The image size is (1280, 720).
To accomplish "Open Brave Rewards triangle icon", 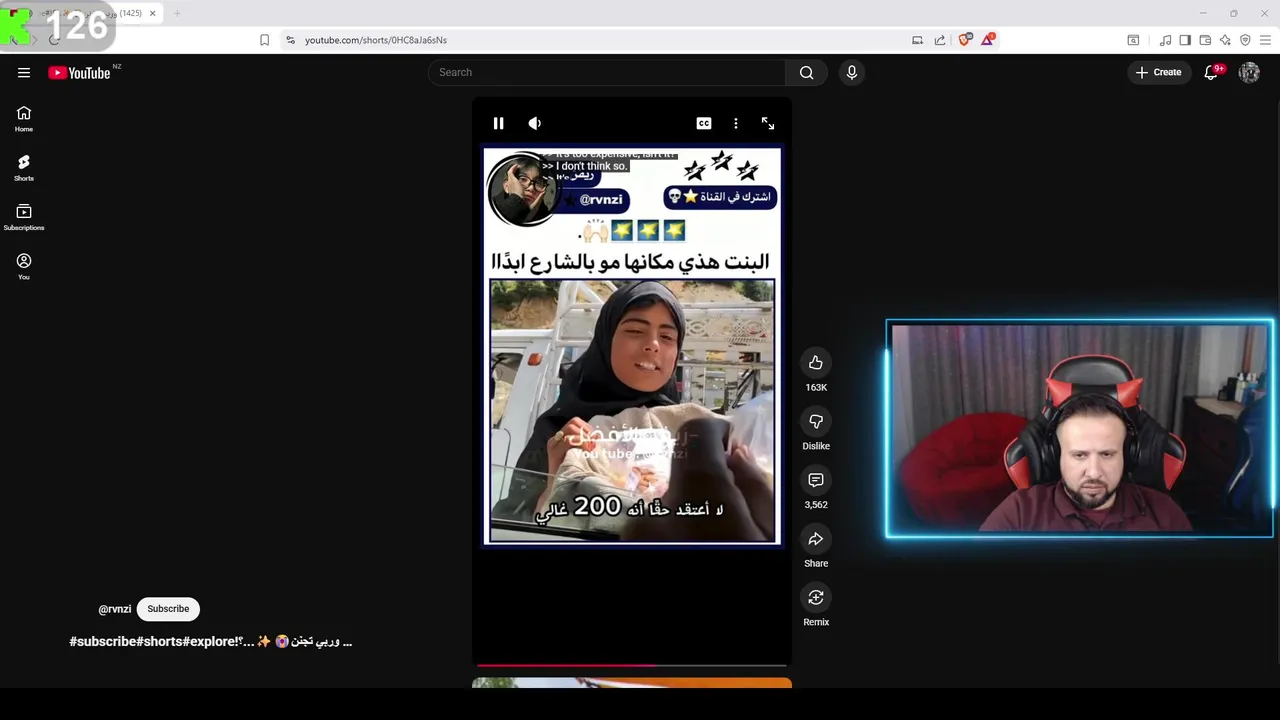I will pyautogui.click(x=988, y=40).
